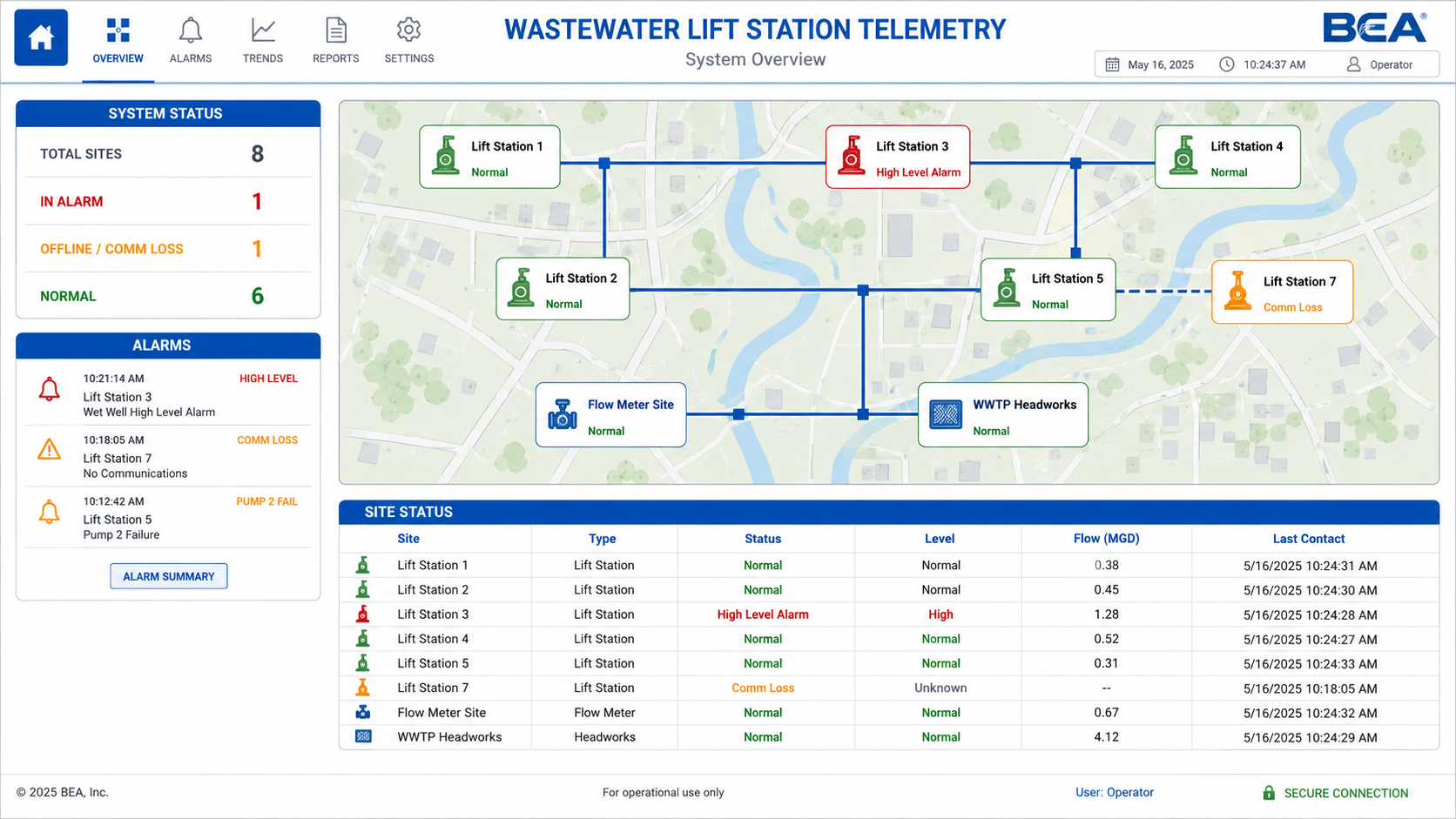Click the Flow Meter Site row icon in table
The height and width of the screenshot is (819, 1456).
tap(363, 712)
